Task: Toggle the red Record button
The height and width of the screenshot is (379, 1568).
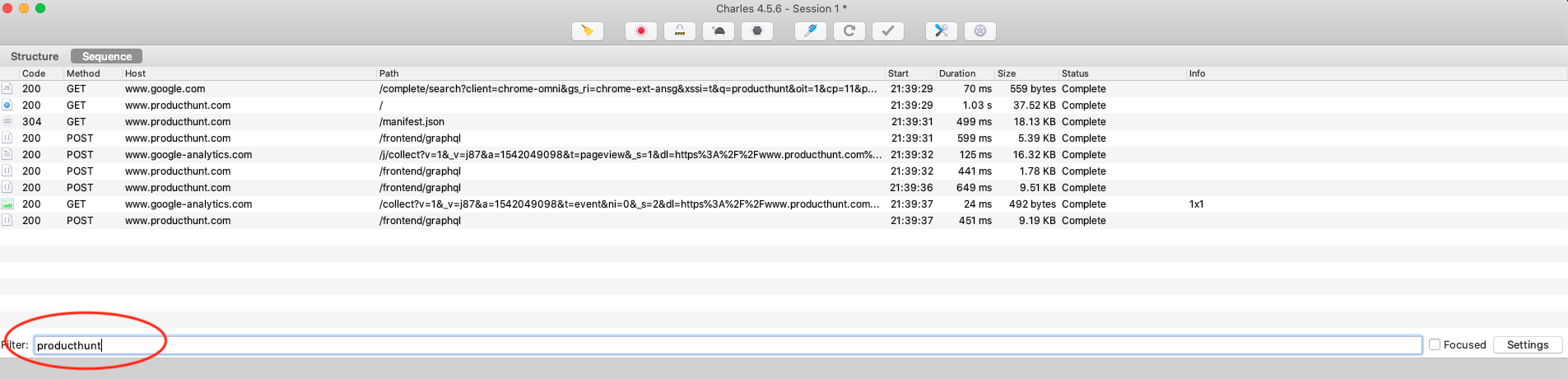Action: pos(640,31)
